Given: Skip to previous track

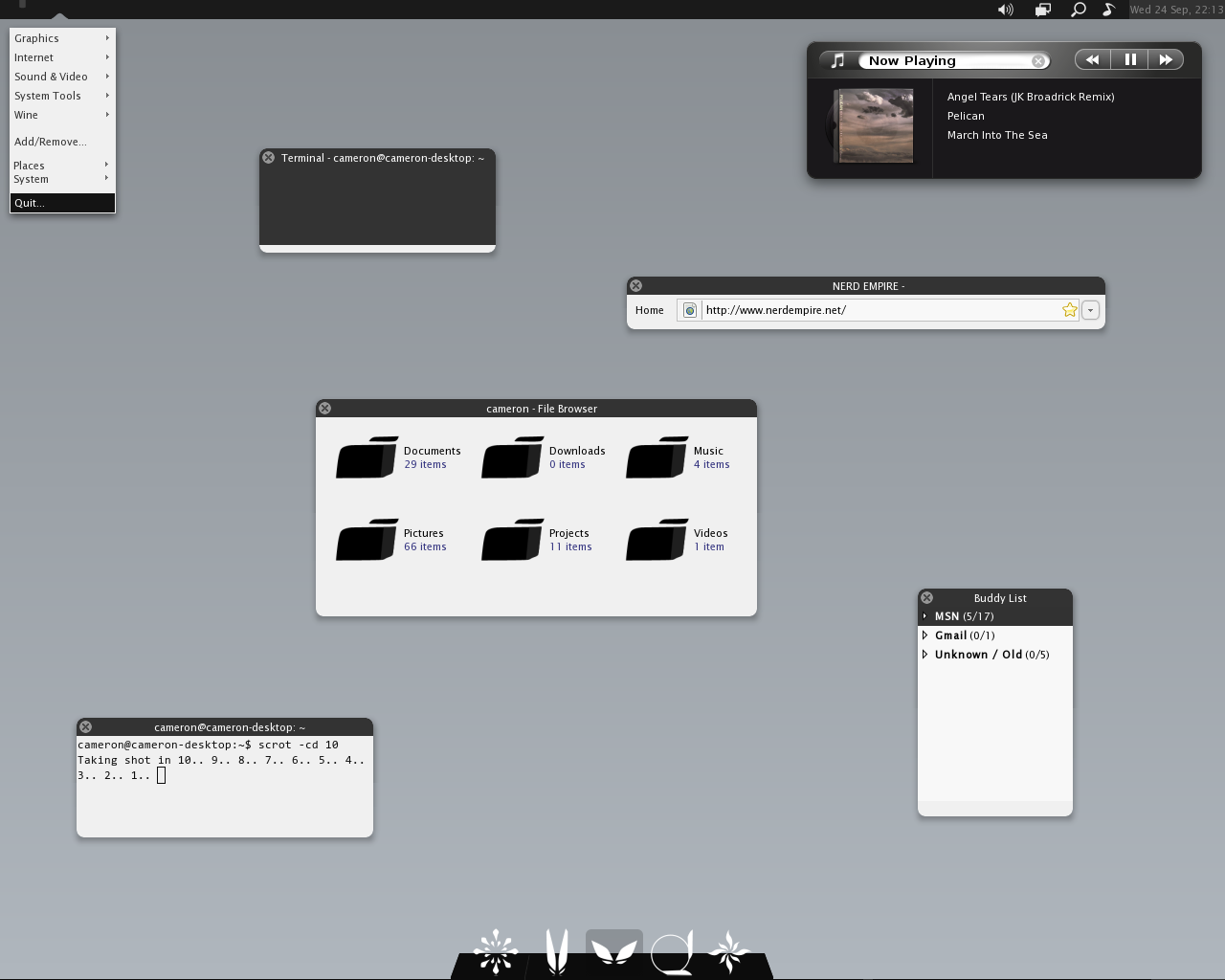Looking at the screenshot, I should [1092, 59].
